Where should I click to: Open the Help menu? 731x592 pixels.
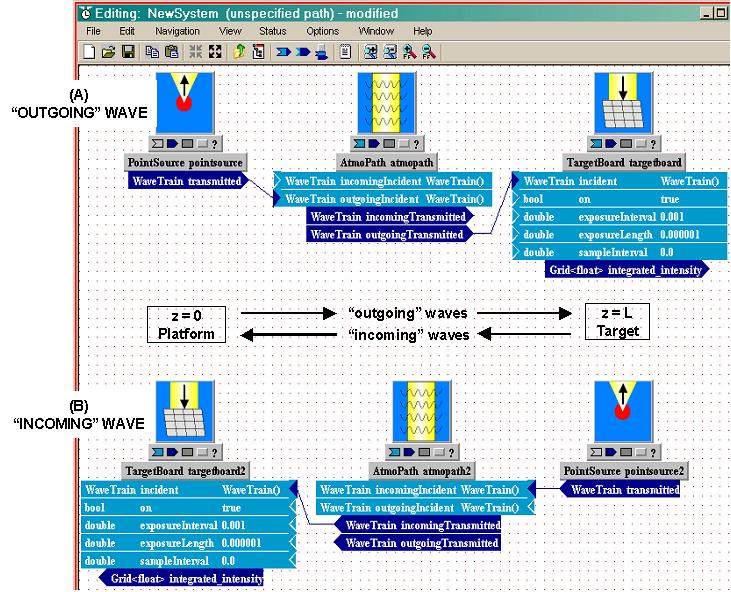(x=422, y=31)
